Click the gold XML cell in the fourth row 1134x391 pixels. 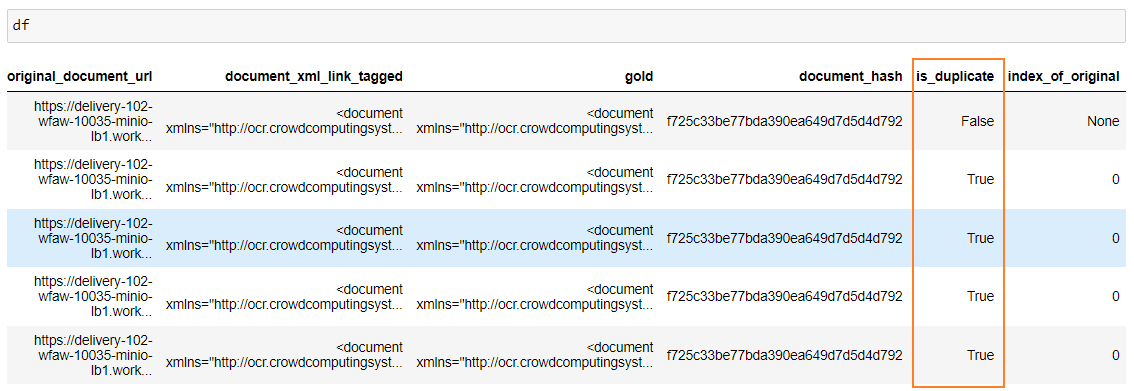tap(535, 296)
